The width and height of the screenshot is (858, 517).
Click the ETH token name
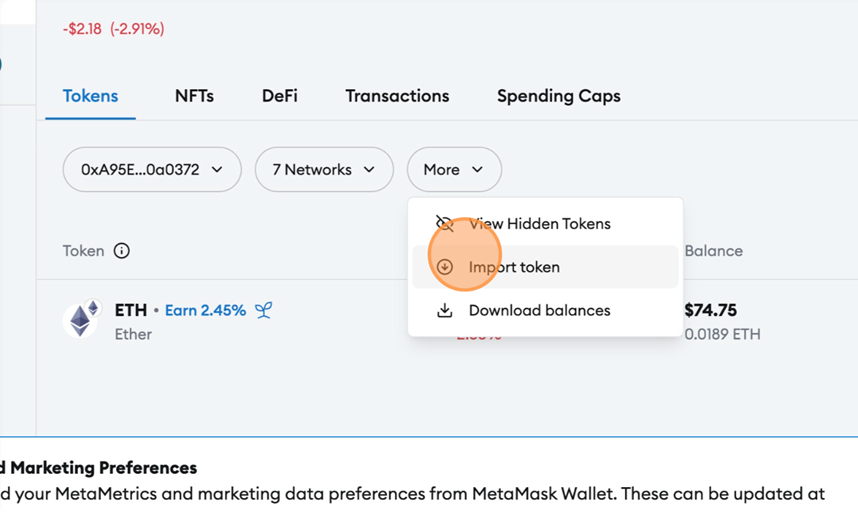131,310
